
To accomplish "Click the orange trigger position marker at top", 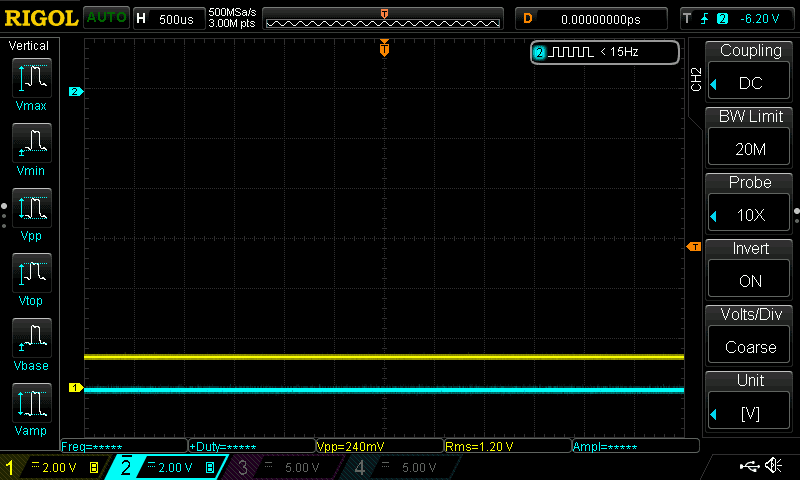I will tap(384, 48).
